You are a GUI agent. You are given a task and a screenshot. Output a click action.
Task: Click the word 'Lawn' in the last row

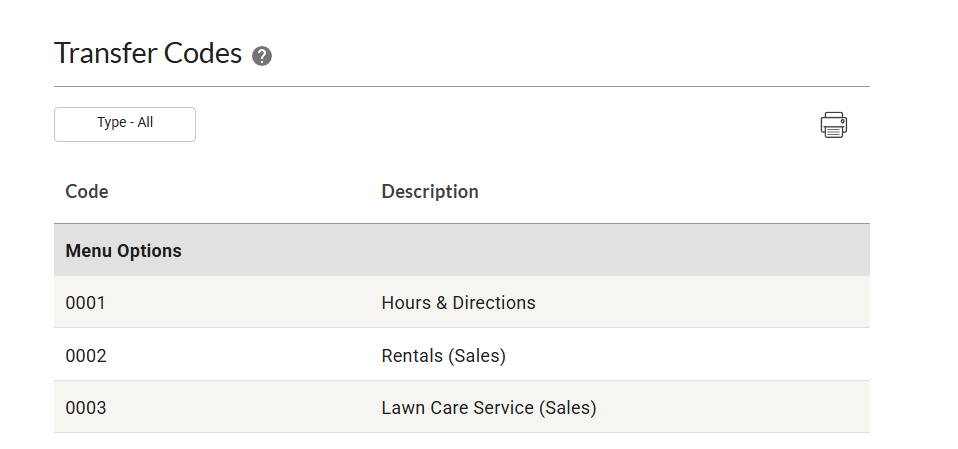402,408
